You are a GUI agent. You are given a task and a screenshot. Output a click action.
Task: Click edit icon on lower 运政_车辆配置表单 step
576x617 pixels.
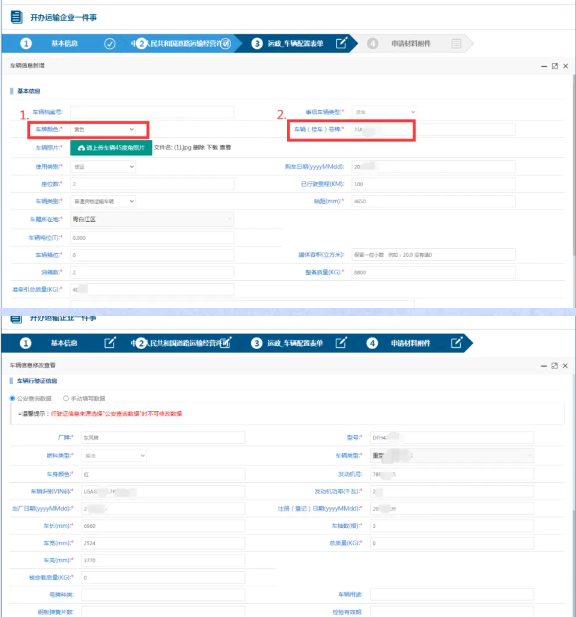(x=341, y=343)
